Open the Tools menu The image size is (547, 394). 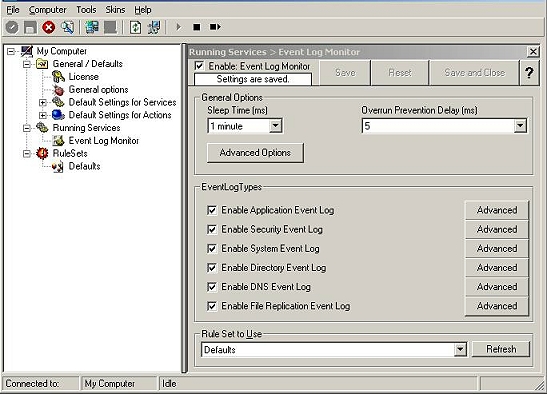[x=86, y=10]
